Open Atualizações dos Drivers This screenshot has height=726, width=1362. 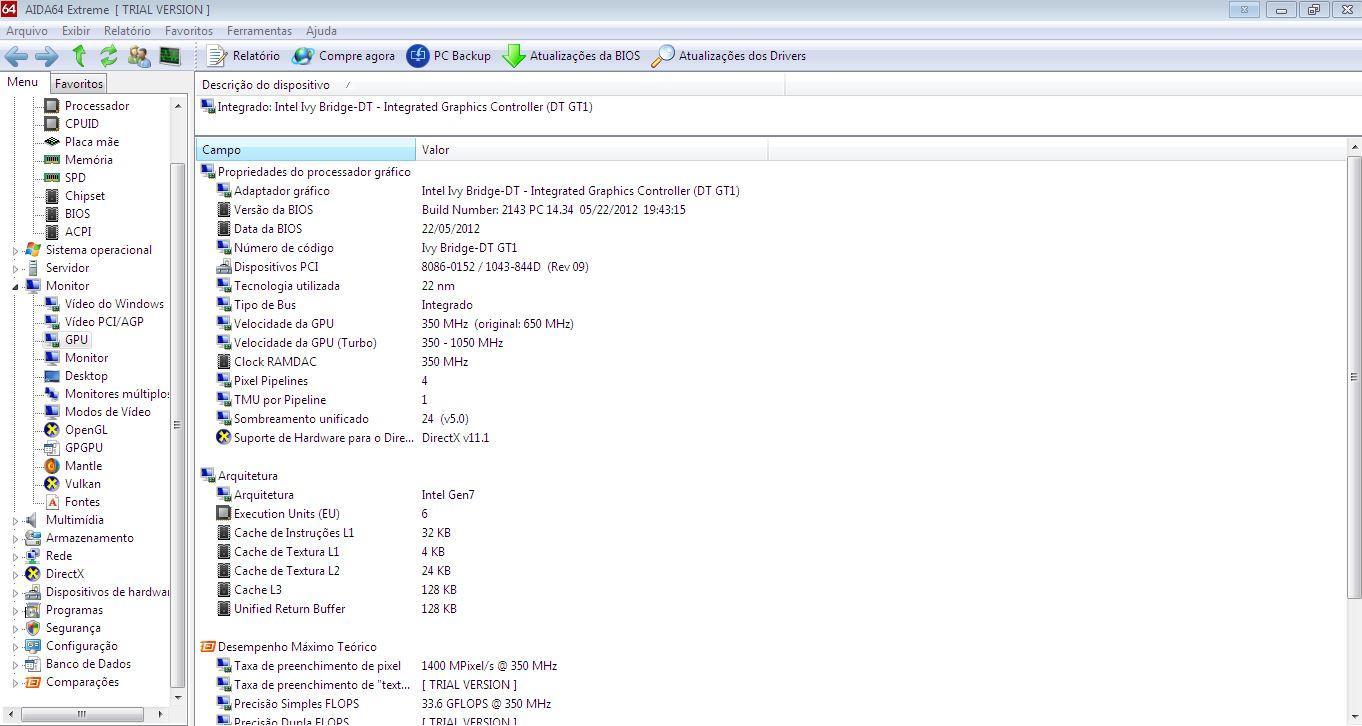tap(728, 56)
